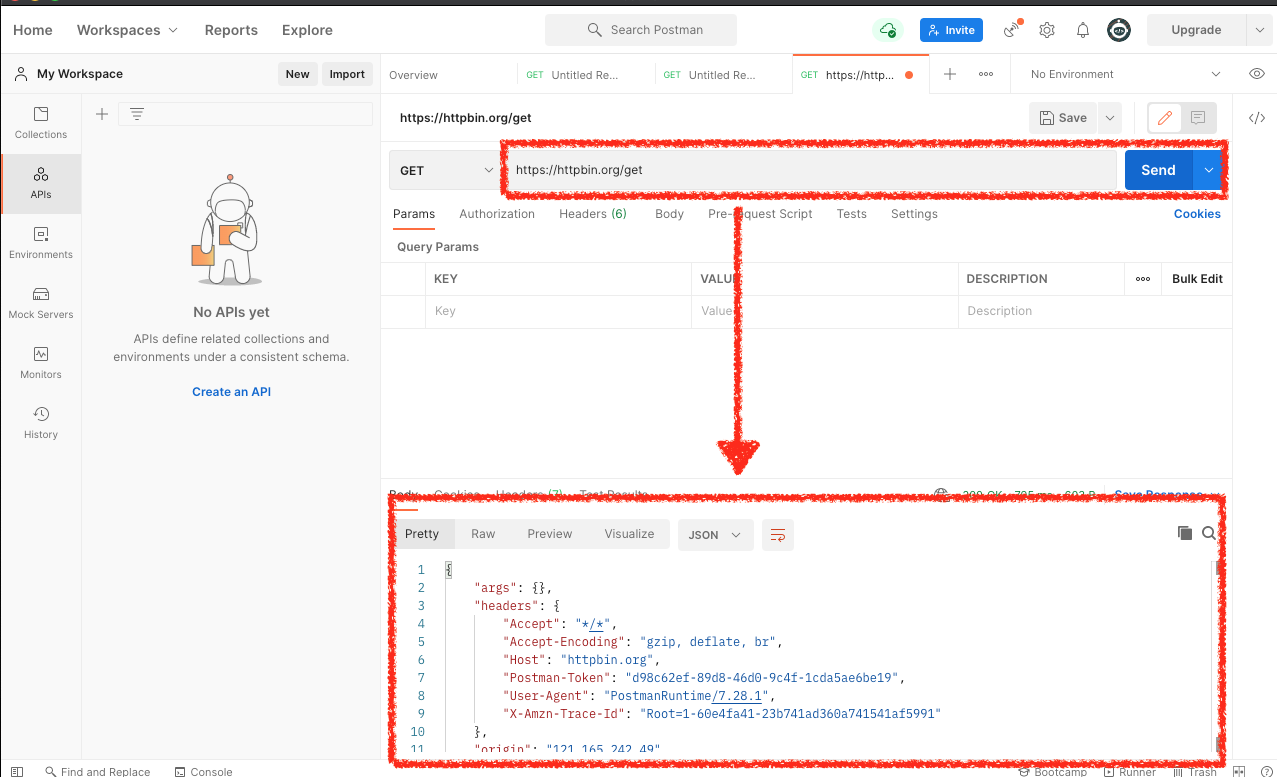Viewport: 1277px width, 777px height.
Task: Switch to the Overview tab
Action: 413,75
